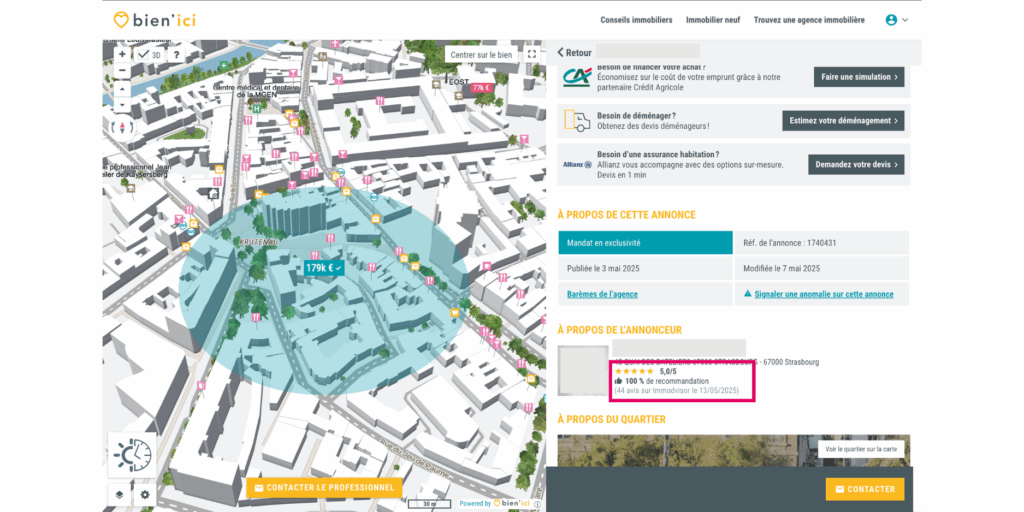This screenshot has height=512, width=1024.
Task: Open the map settings gear
Action: pyautogui.click(x=145, y=494)
